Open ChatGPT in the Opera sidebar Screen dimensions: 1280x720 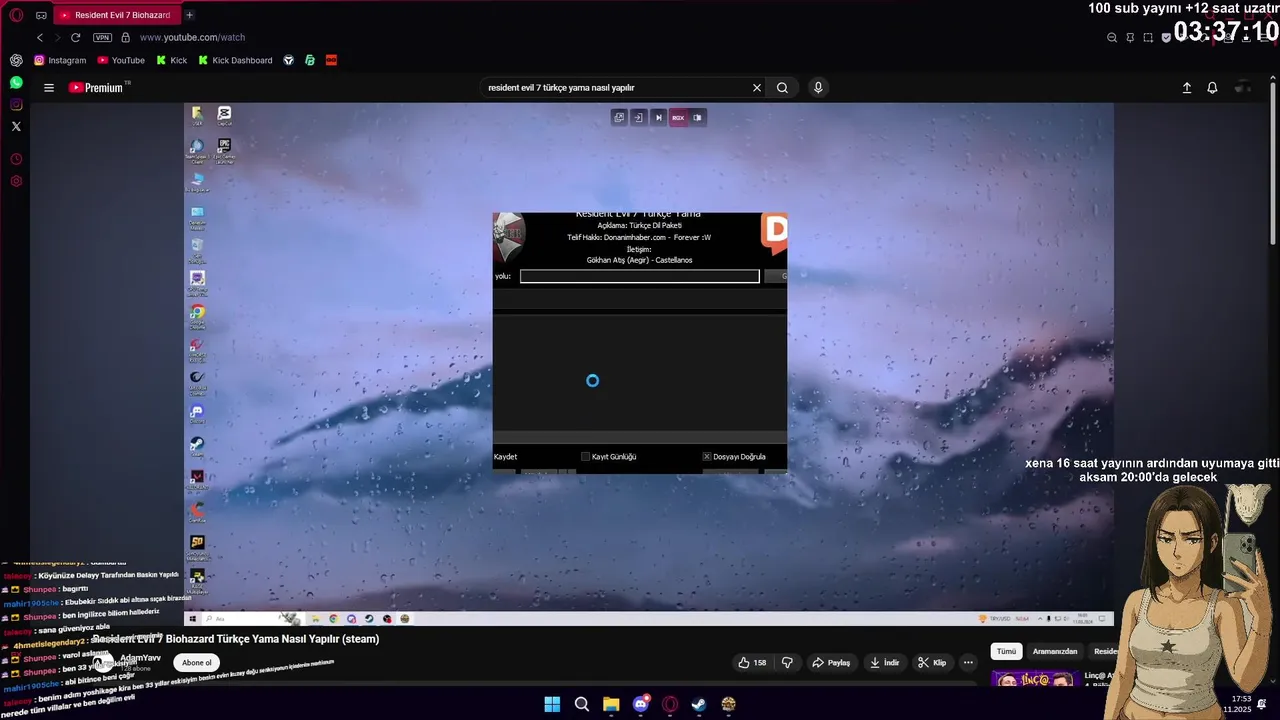(16, 60)
